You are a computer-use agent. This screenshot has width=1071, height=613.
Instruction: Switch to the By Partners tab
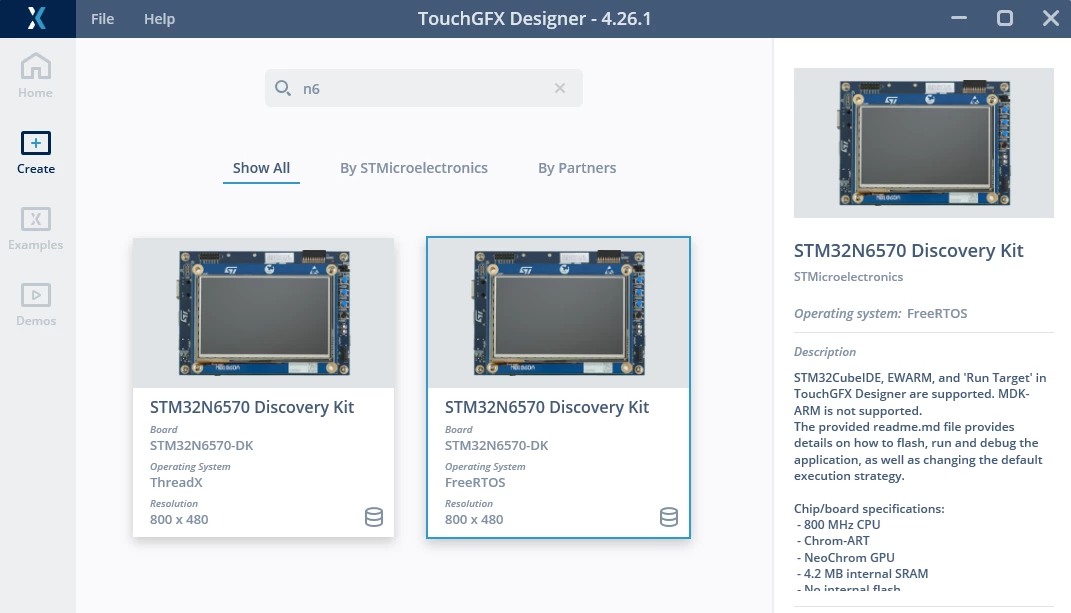577,168
